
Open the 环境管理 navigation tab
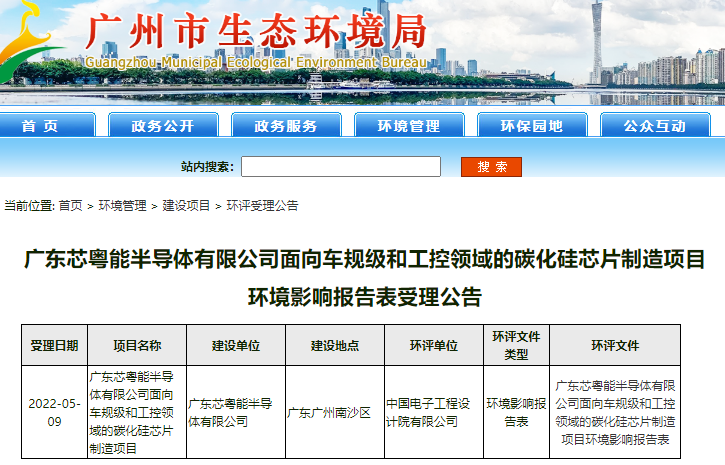tap(409, 125)
